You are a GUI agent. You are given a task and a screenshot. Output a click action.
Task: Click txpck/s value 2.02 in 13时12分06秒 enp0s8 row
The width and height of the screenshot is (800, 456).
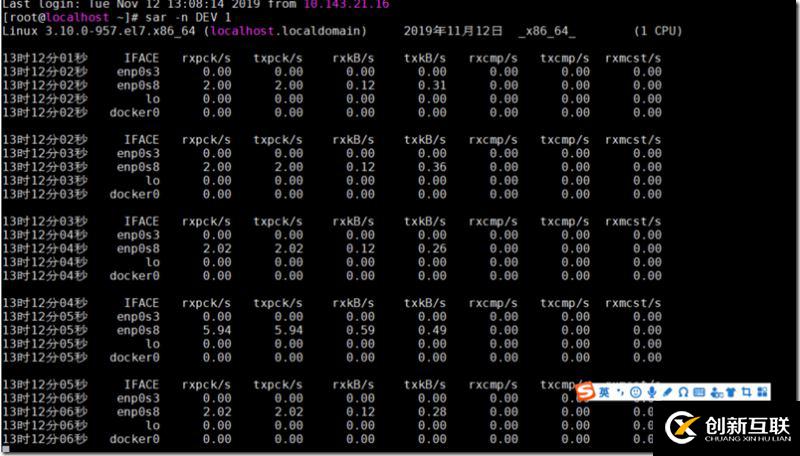click(x=289, y=412)
